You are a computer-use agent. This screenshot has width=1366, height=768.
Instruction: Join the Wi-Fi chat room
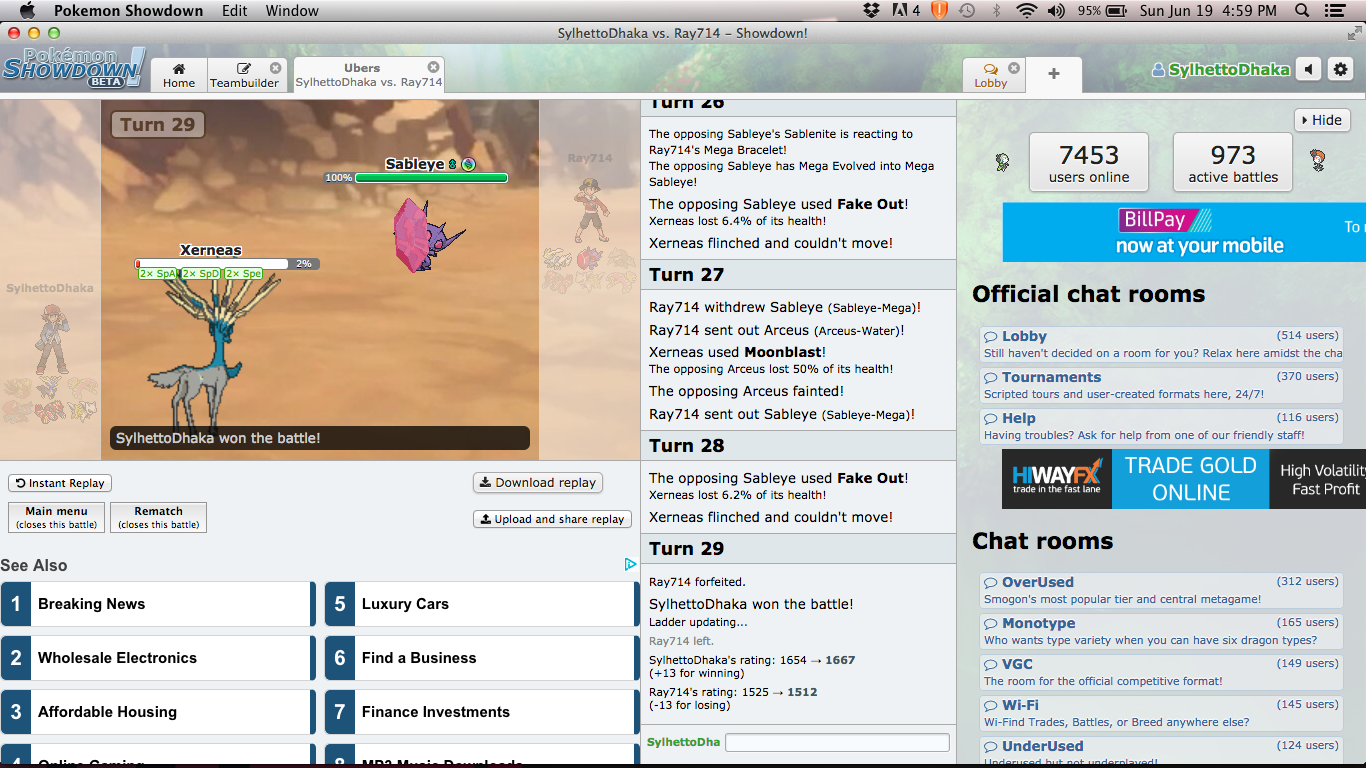1161,713
